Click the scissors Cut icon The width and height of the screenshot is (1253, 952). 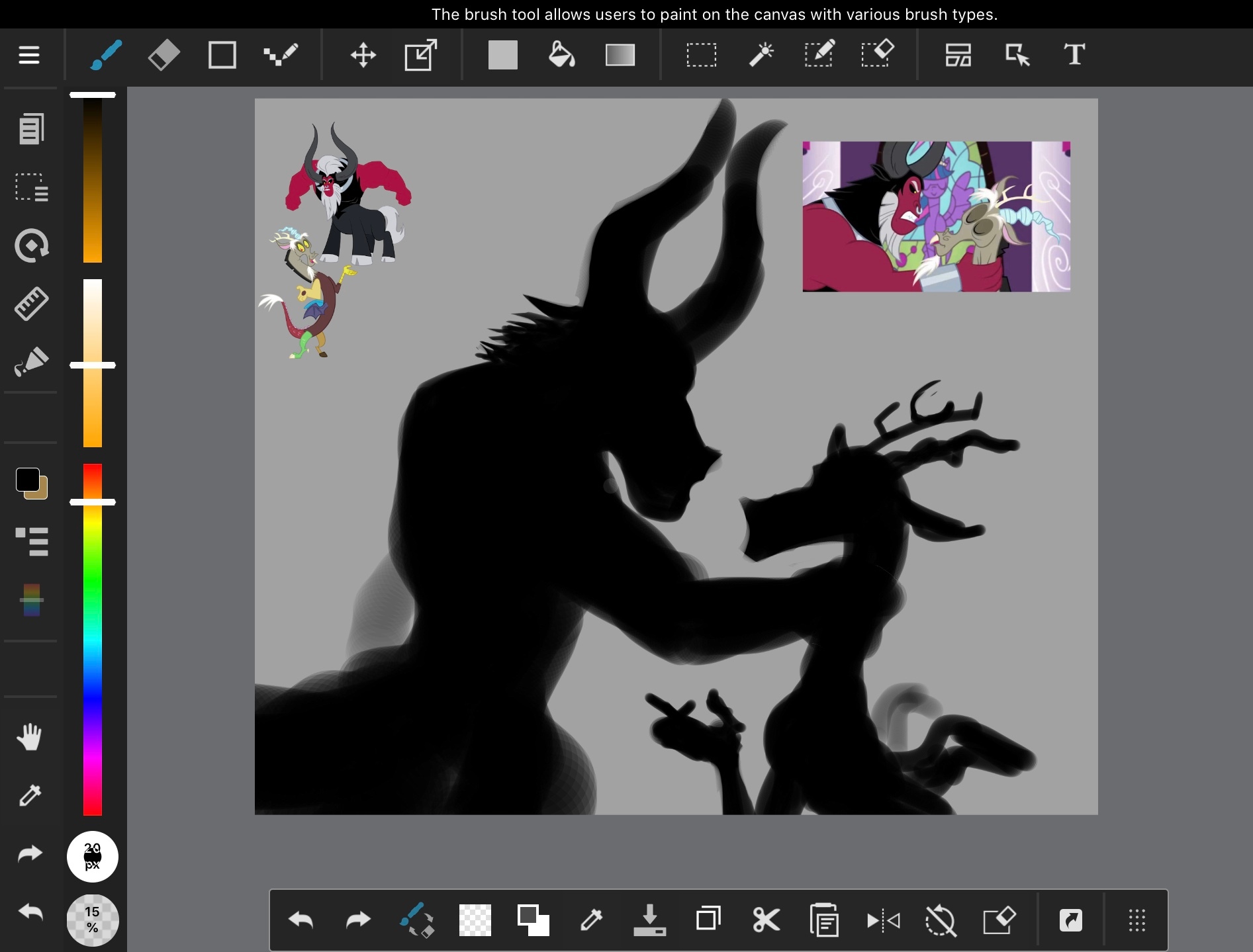[766, 920]
